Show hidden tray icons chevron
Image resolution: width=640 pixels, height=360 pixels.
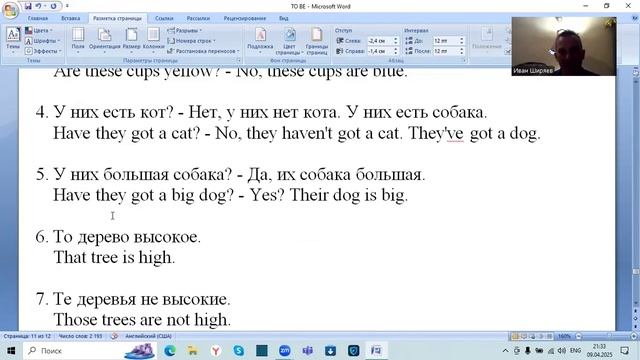[x=505, y=351]
